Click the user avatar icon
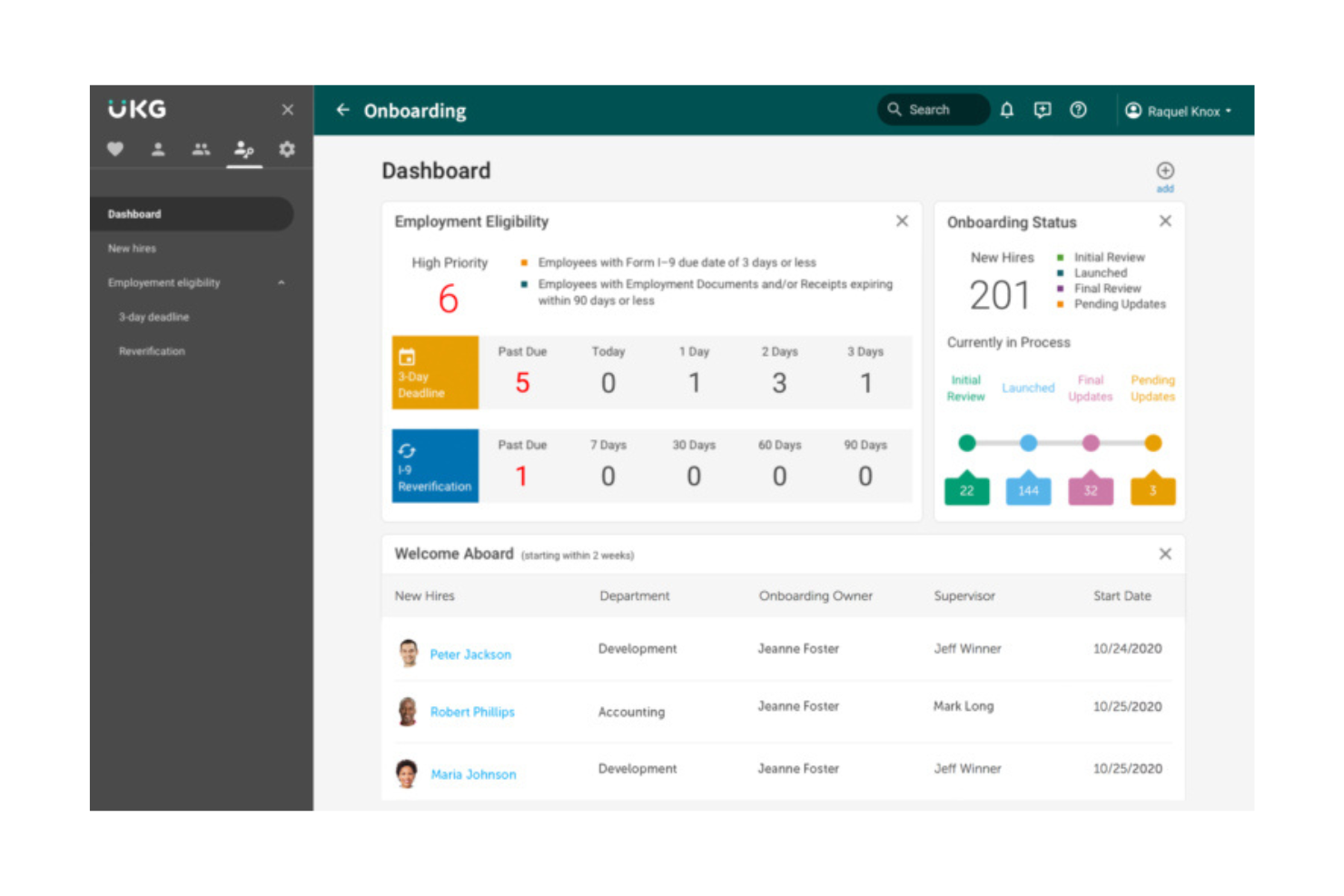Image resolution: width=1344 pixels, height=896 pixels. click(1133, 111)
